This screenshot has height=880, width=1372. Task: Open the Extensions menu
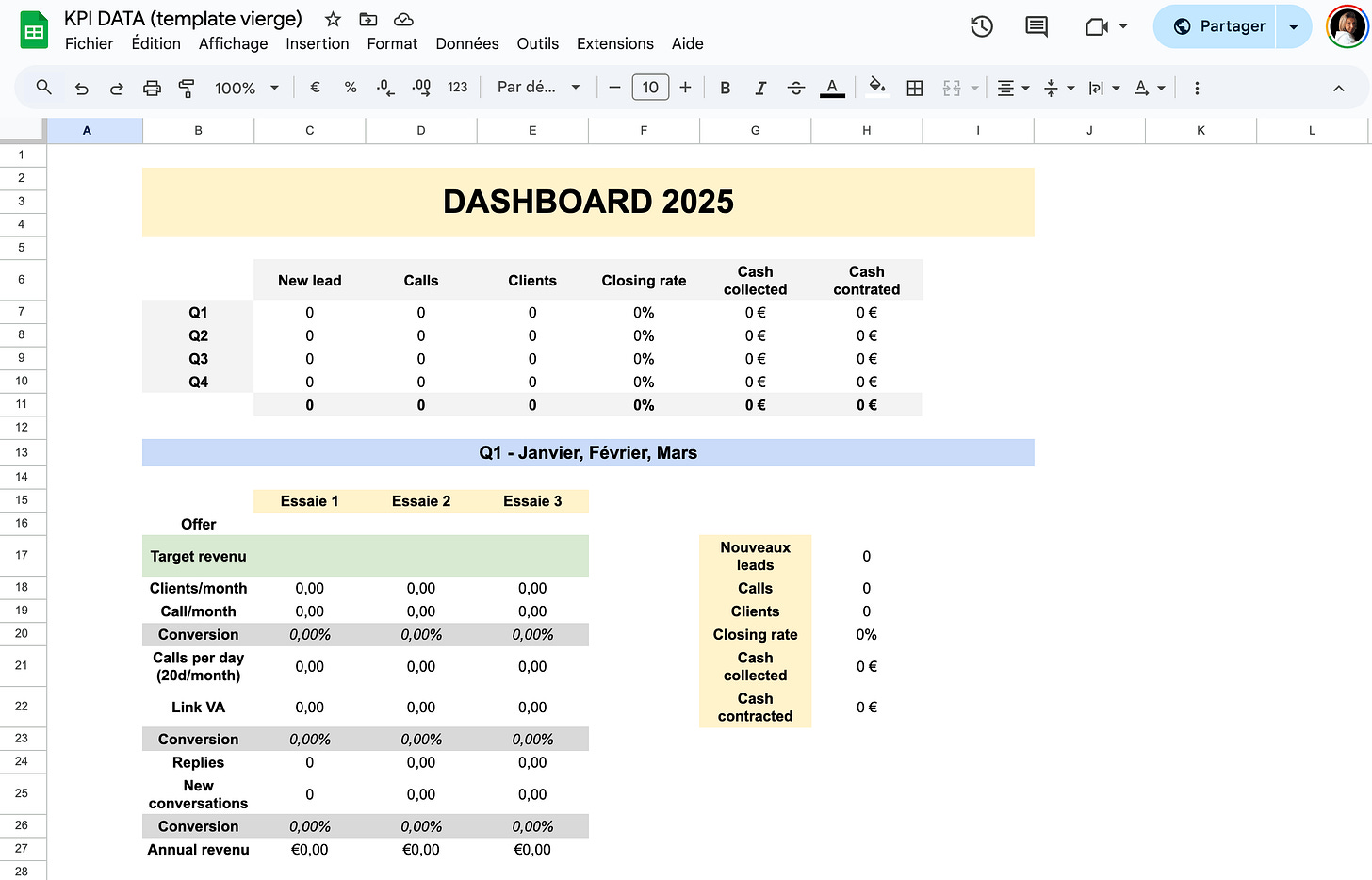click(x=615, y=43)
